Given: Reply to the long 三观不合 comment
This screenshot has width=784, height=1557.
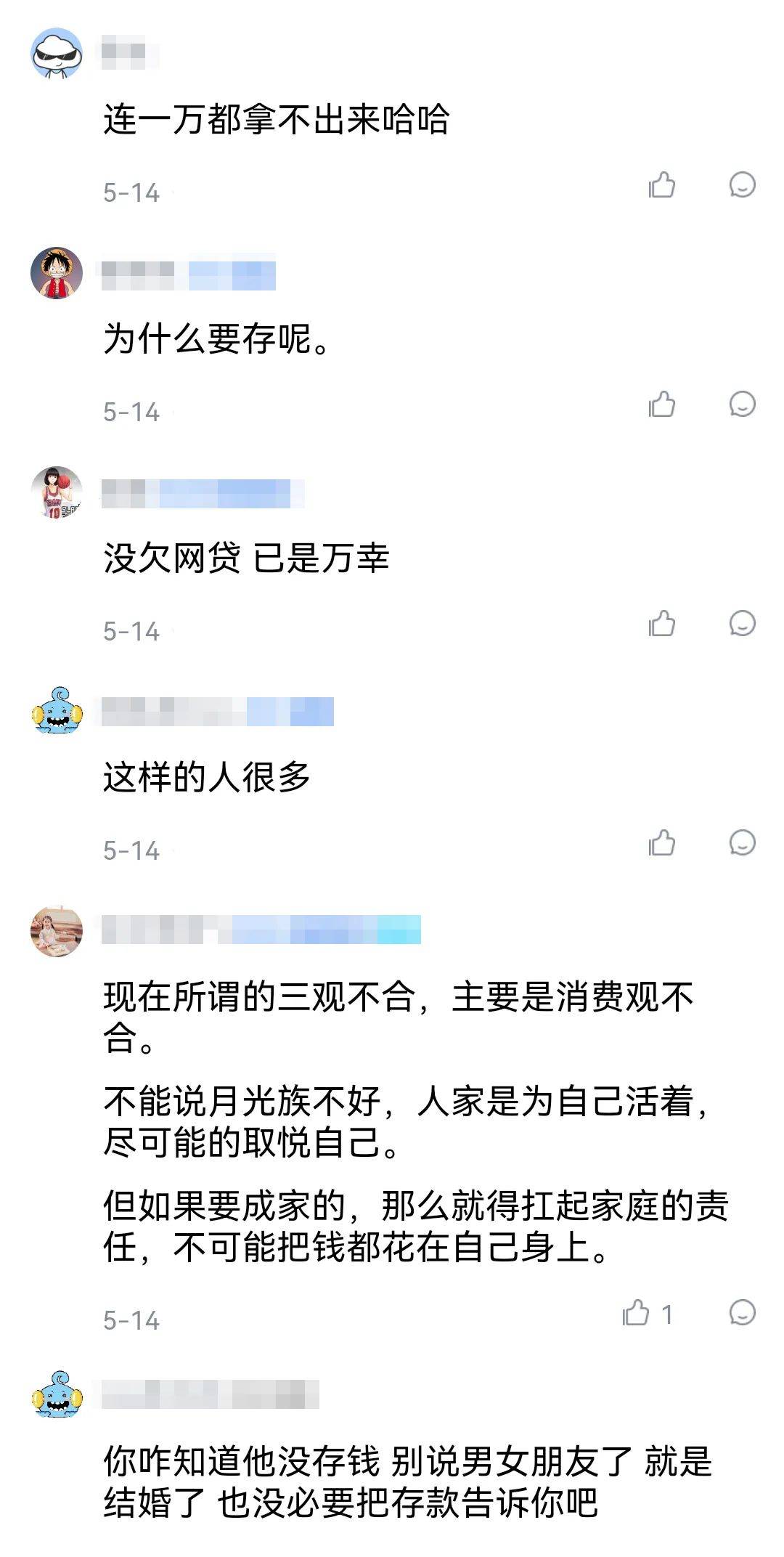Looking at the screenshot, I should point(743,1313).
